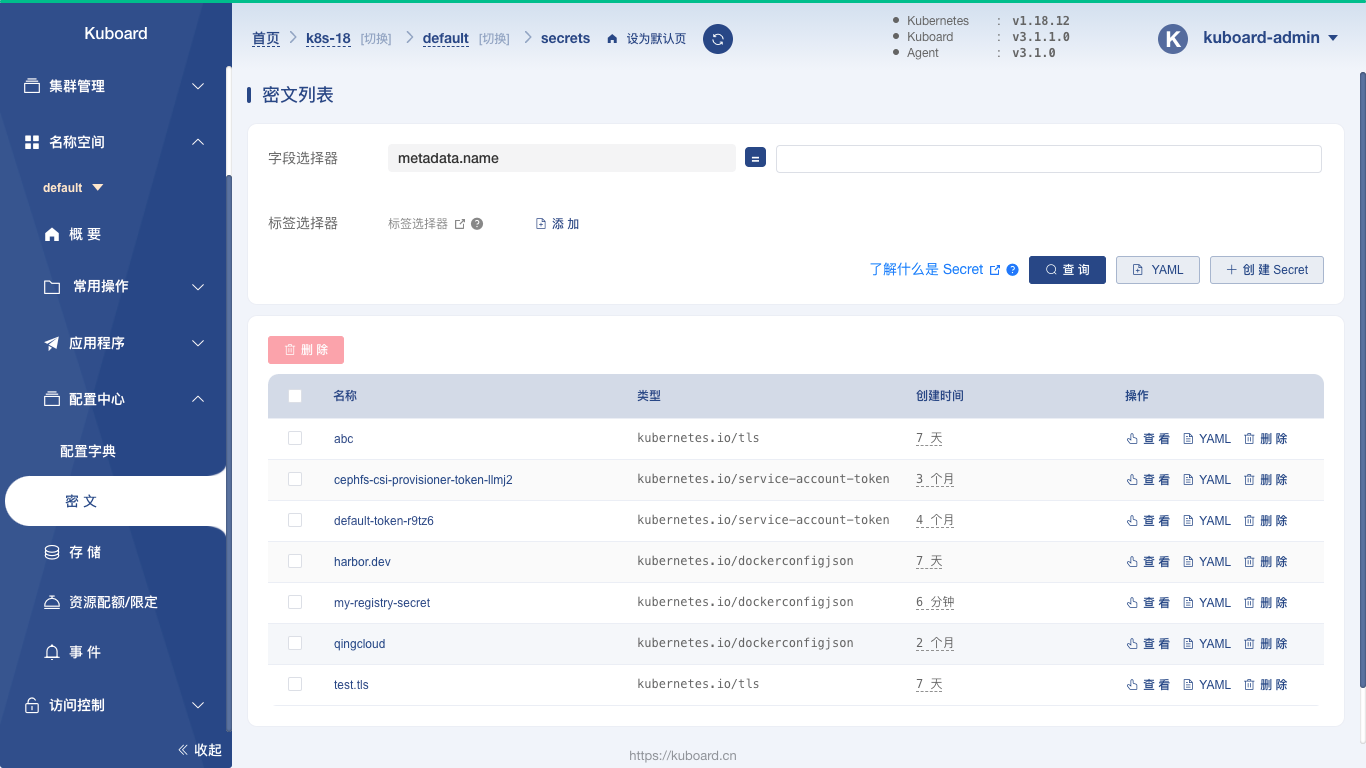This screenshot has width=1366, height=768.
Task: Check the my-registry-secret row checkbox
Action: 295,602
